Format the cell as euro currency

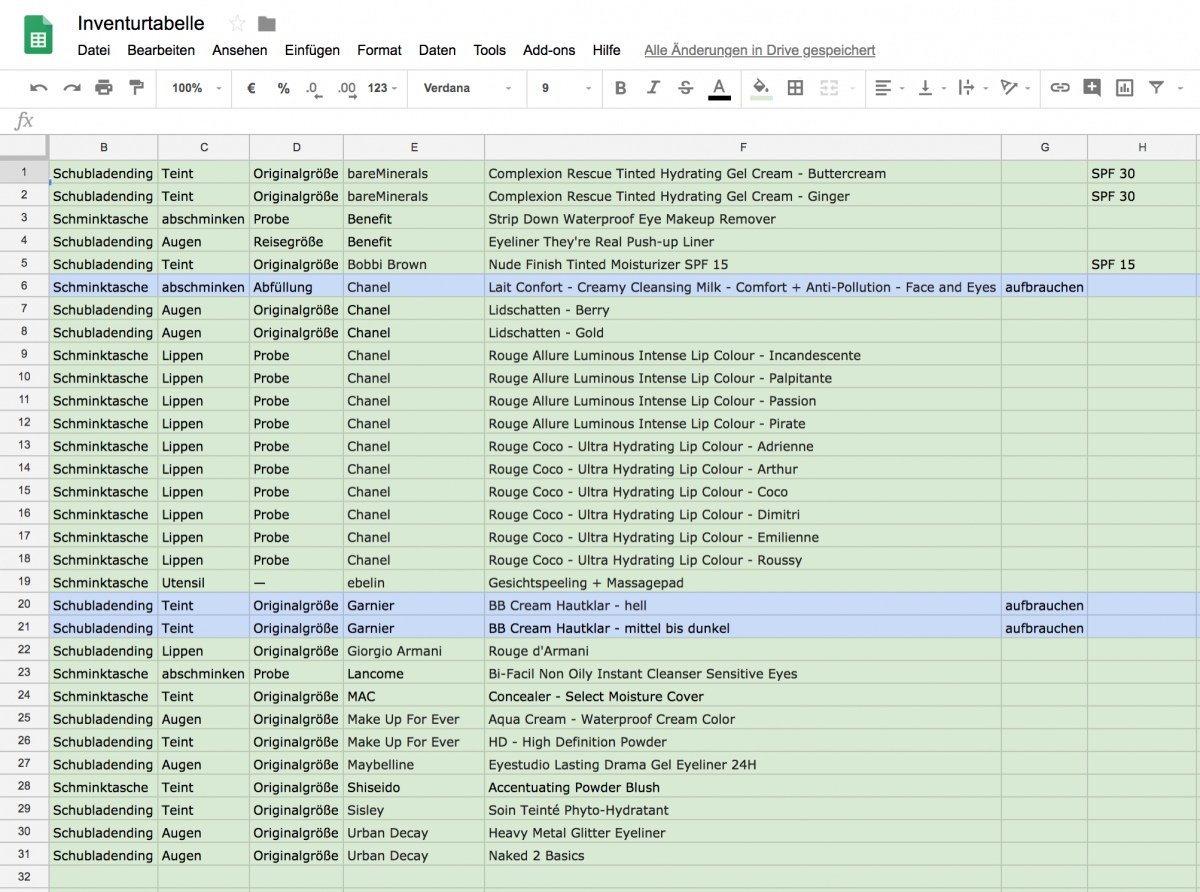tap(251, 88)
